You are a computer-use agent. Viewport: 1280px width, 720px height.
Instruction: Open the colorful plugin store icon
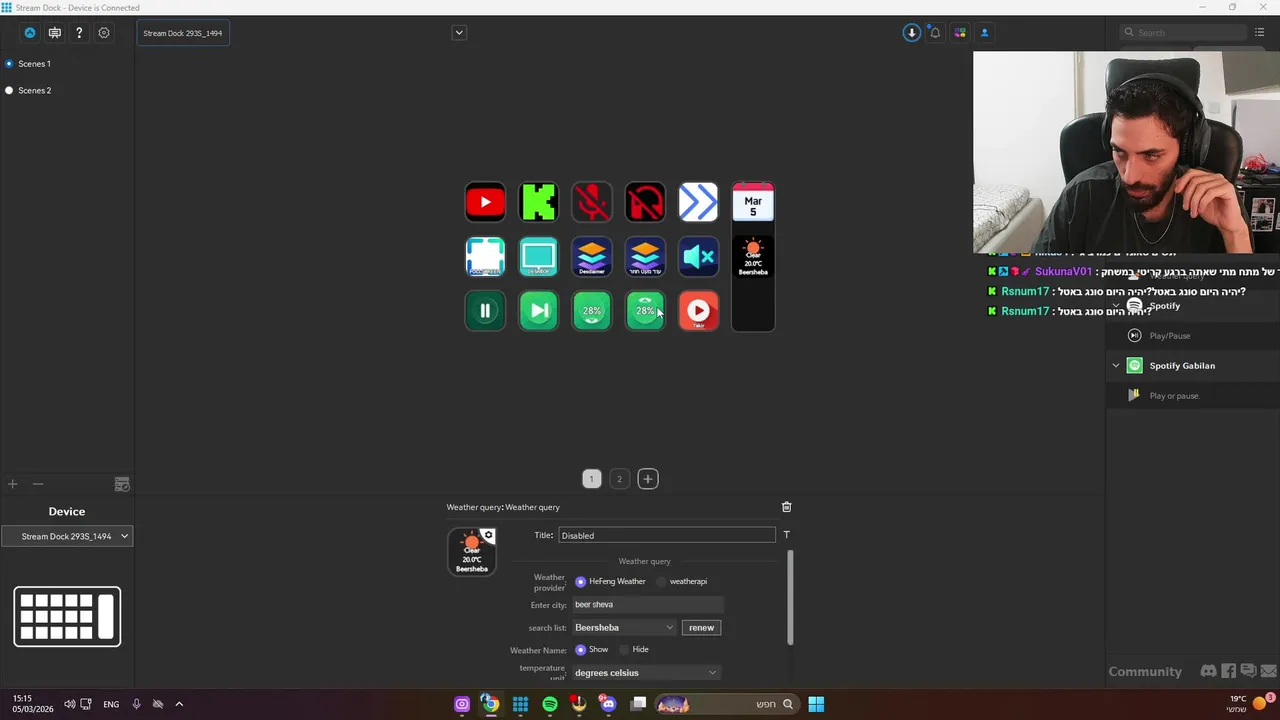(x=960, y=33)
